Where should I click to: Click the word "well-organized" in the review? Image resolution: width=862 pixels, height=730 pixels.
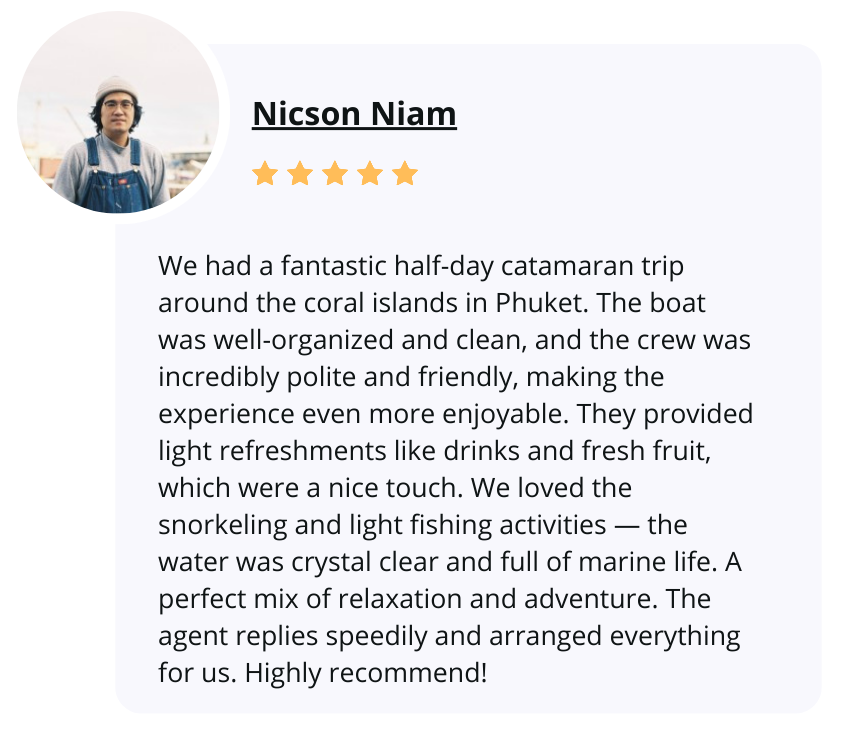point(303,340)
